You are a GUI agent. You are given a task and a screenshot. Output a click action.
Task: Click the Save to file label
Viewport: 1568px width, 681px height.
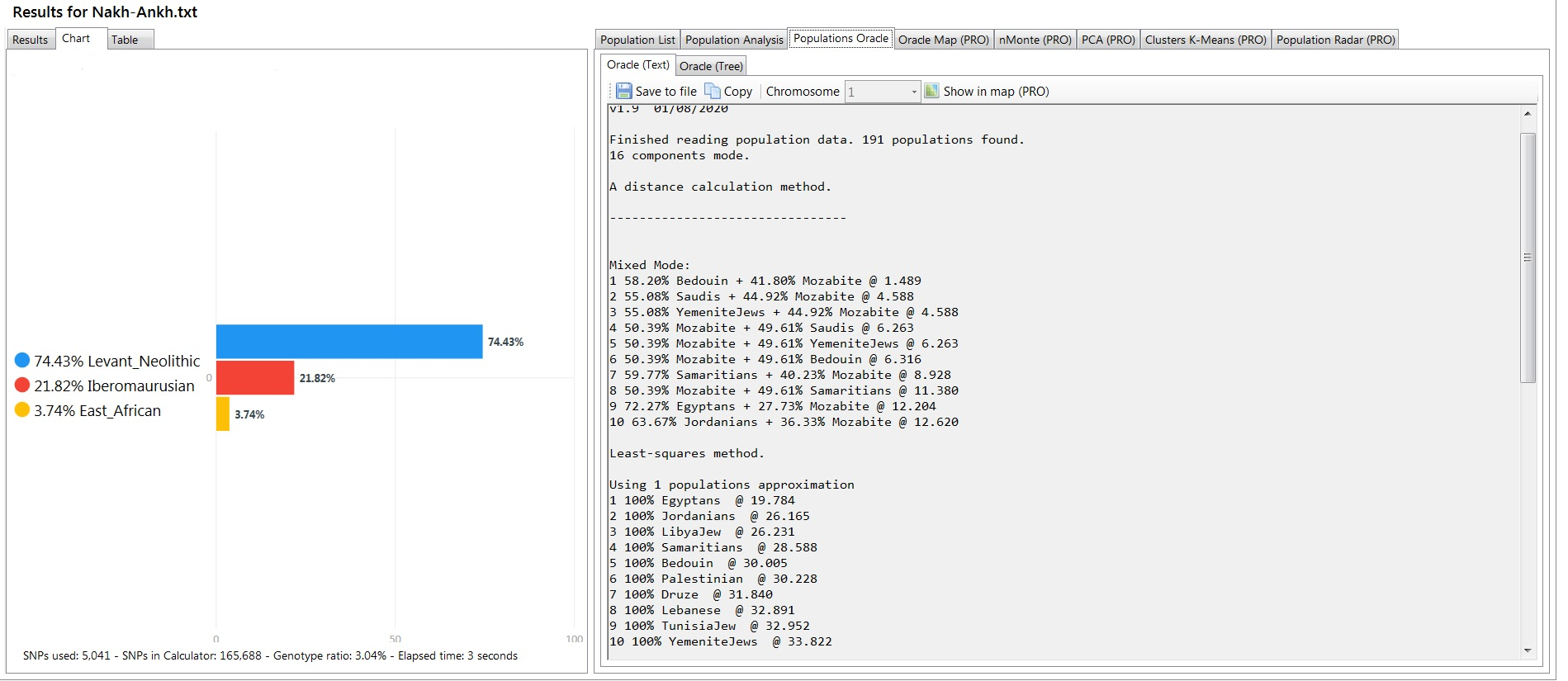[666, 92]
